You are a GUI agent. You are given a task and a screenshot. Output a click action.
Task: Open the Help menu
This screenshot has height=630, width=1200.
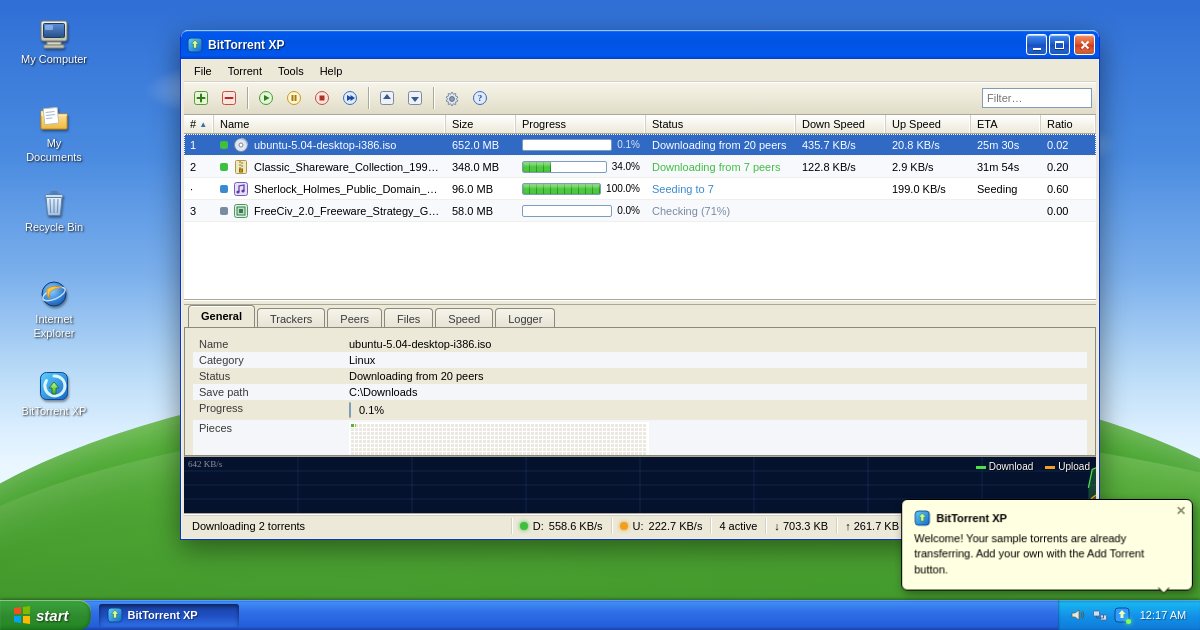coord(331,71)
